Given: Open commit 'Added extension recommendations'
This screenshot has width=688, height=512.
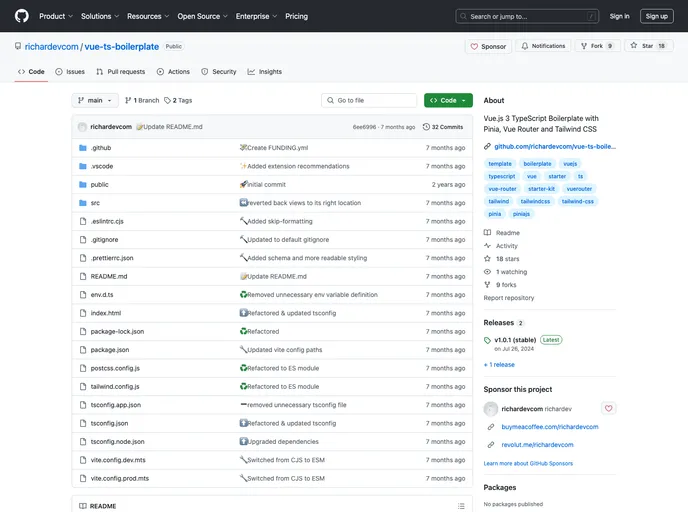Looking at the screenshot, I should (298, 166).
